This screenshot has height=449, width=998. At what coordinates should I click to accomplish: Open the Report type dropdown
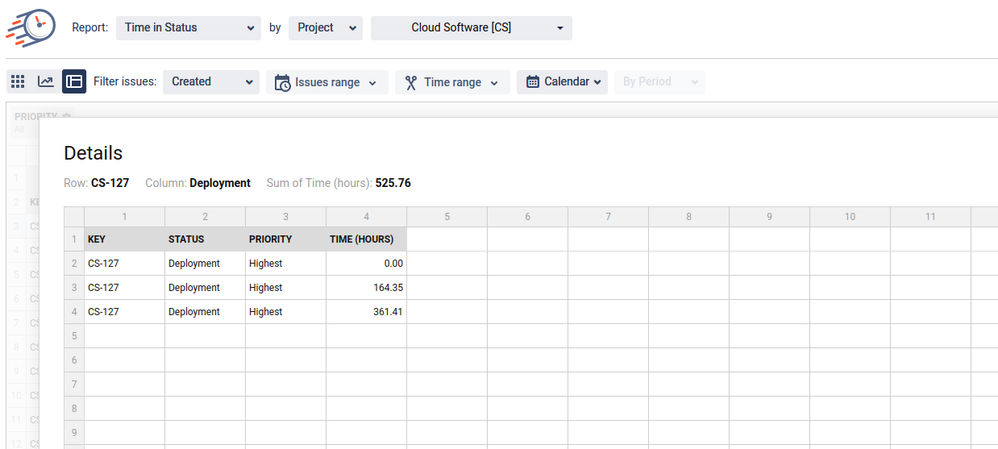coord(188,28)
